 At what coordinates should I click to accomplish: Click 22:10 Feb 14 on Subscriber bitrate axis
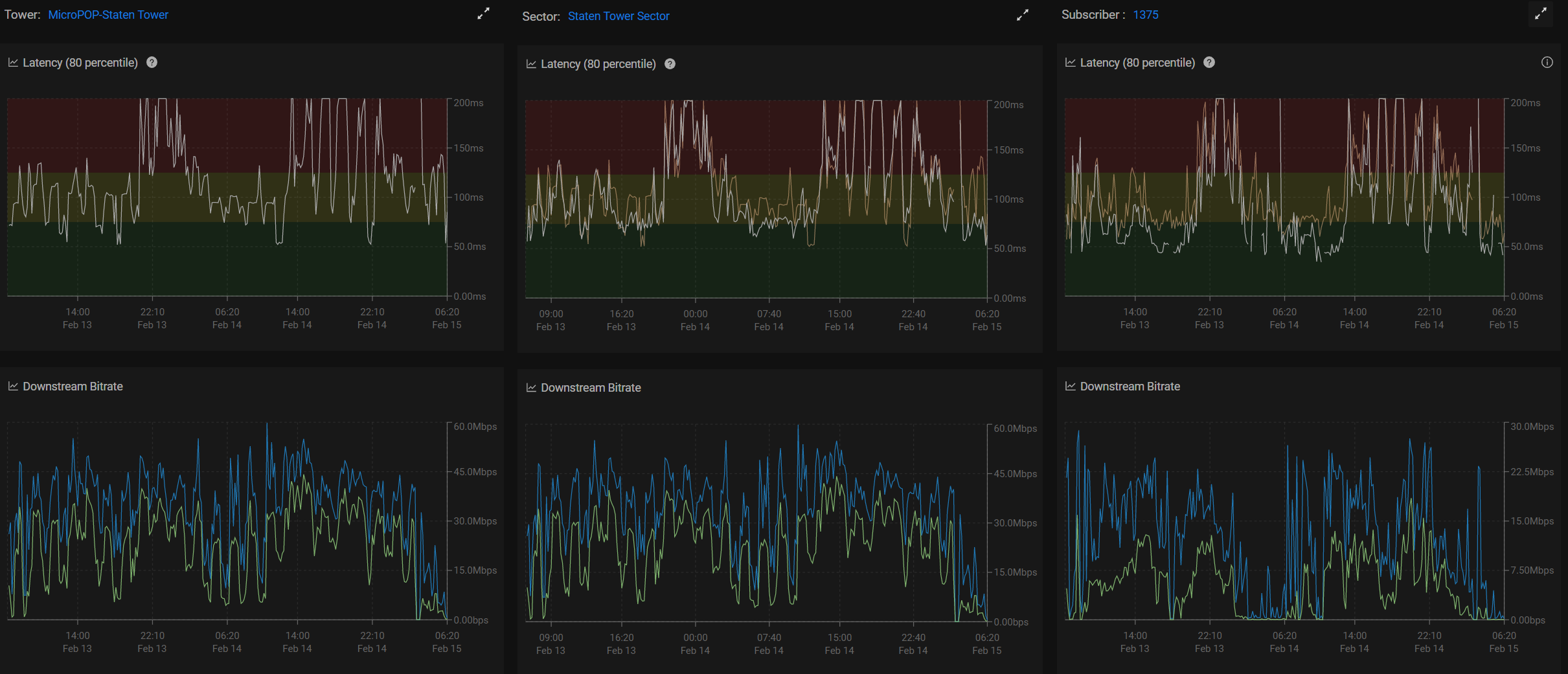(x=1429, y=642)
